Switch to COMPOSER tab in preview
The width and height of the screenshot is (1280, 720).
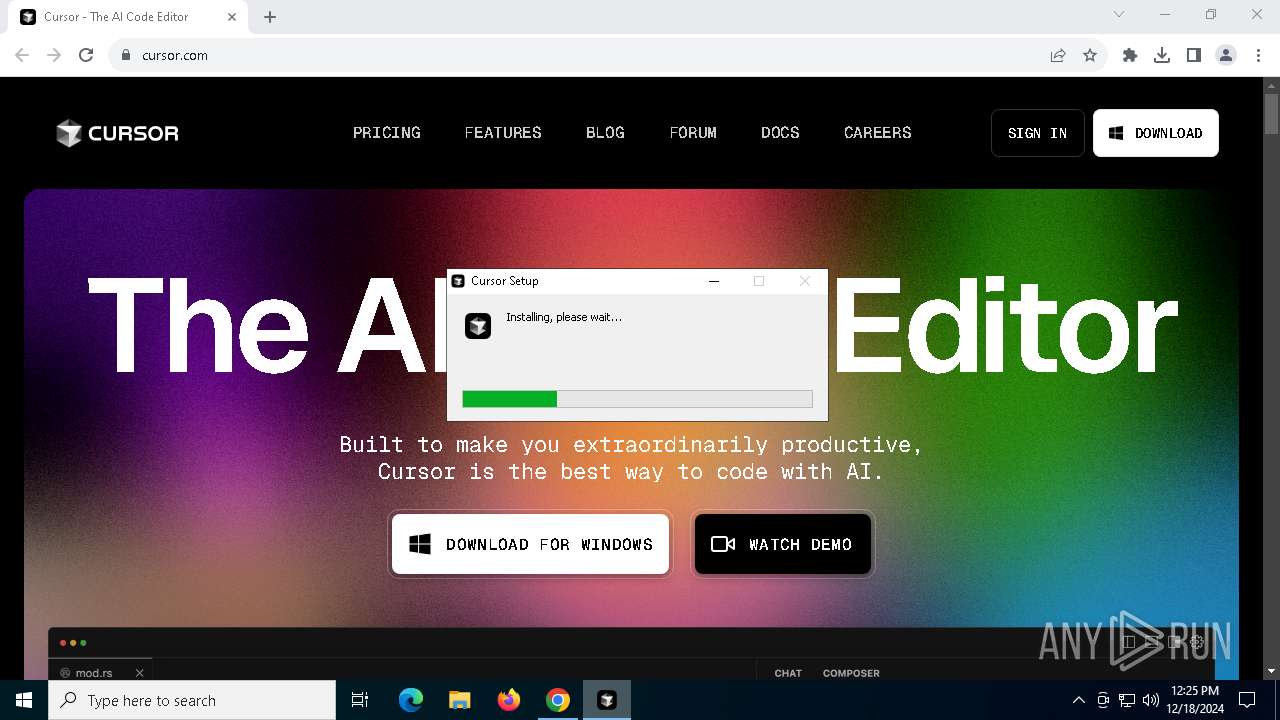tap(851, 673)
